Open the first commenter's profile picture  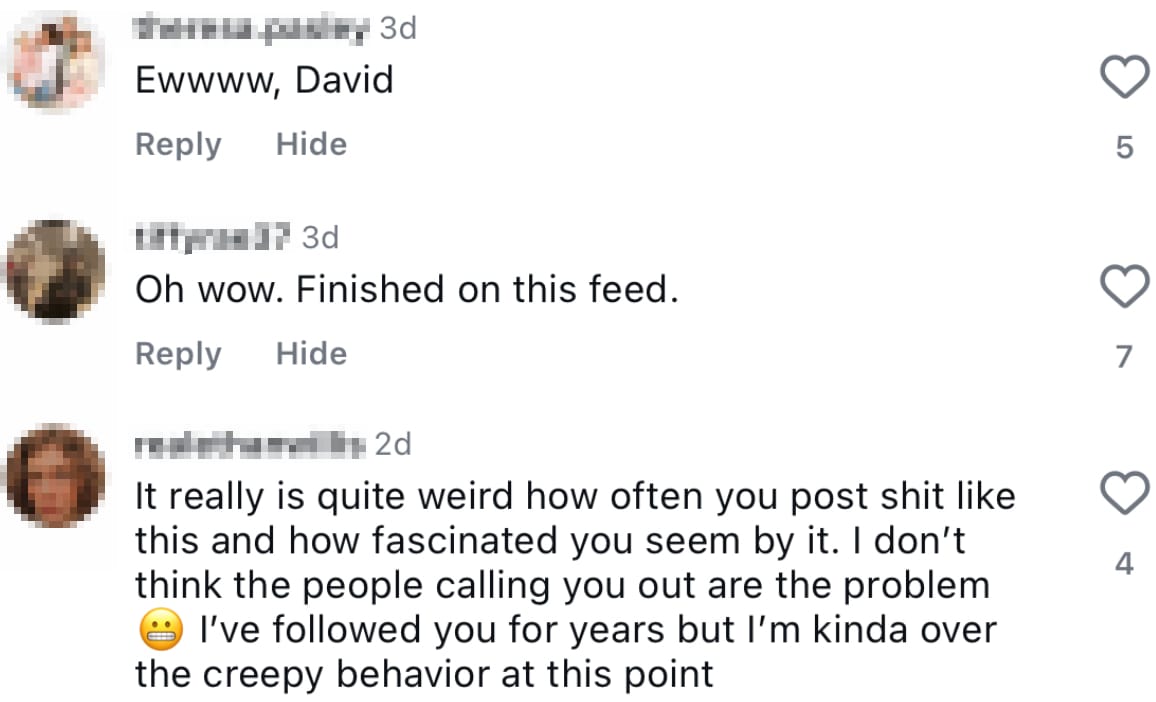pyautogui.click(x=56, y=62)
